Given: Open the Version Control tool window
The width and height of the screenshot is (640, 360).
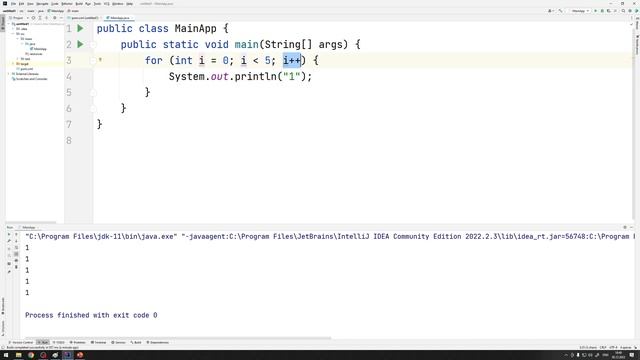Looking at the screenshot, I should click(21, 342).
